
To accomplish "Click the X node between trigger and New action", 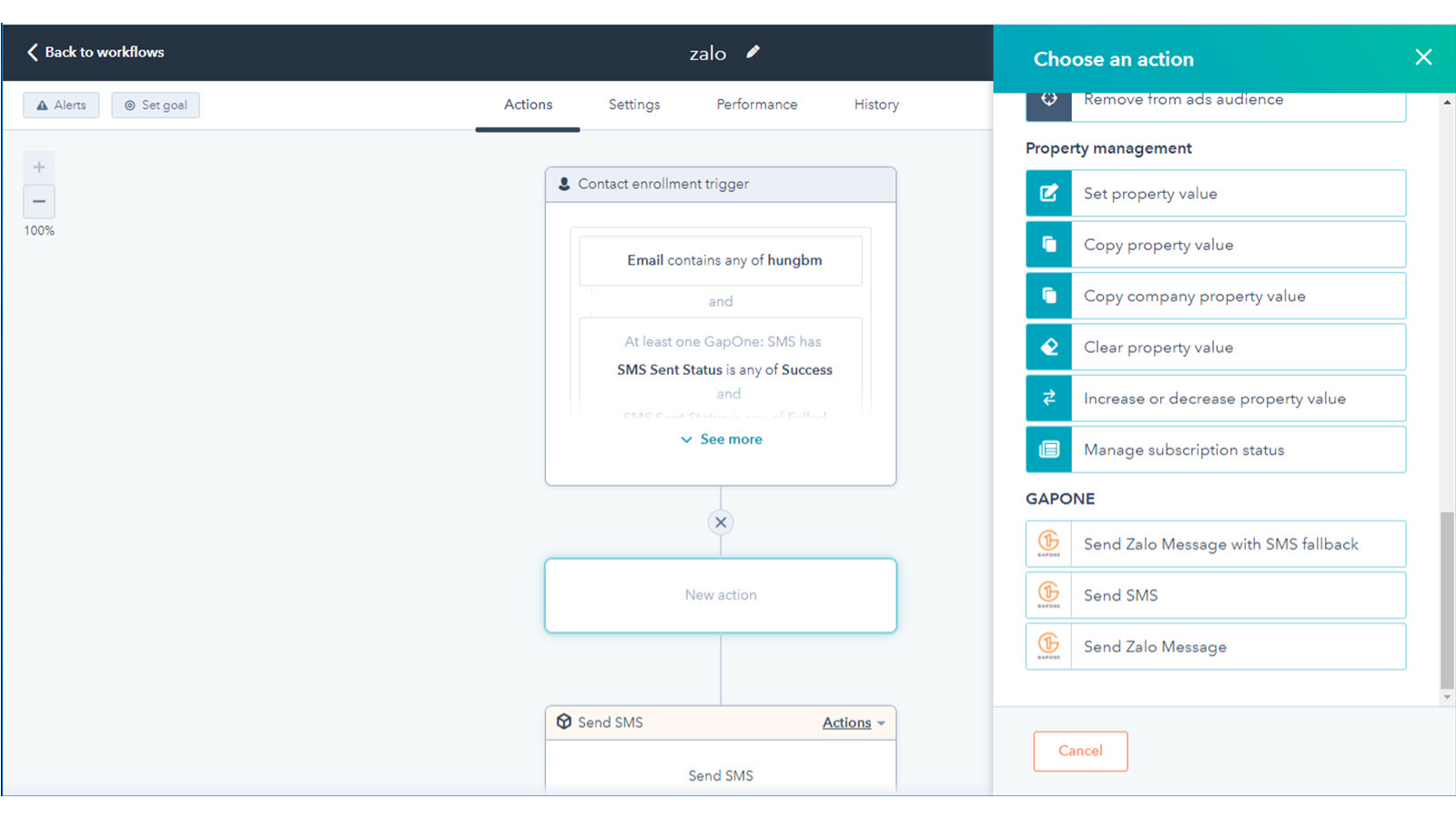I will 720,521.
